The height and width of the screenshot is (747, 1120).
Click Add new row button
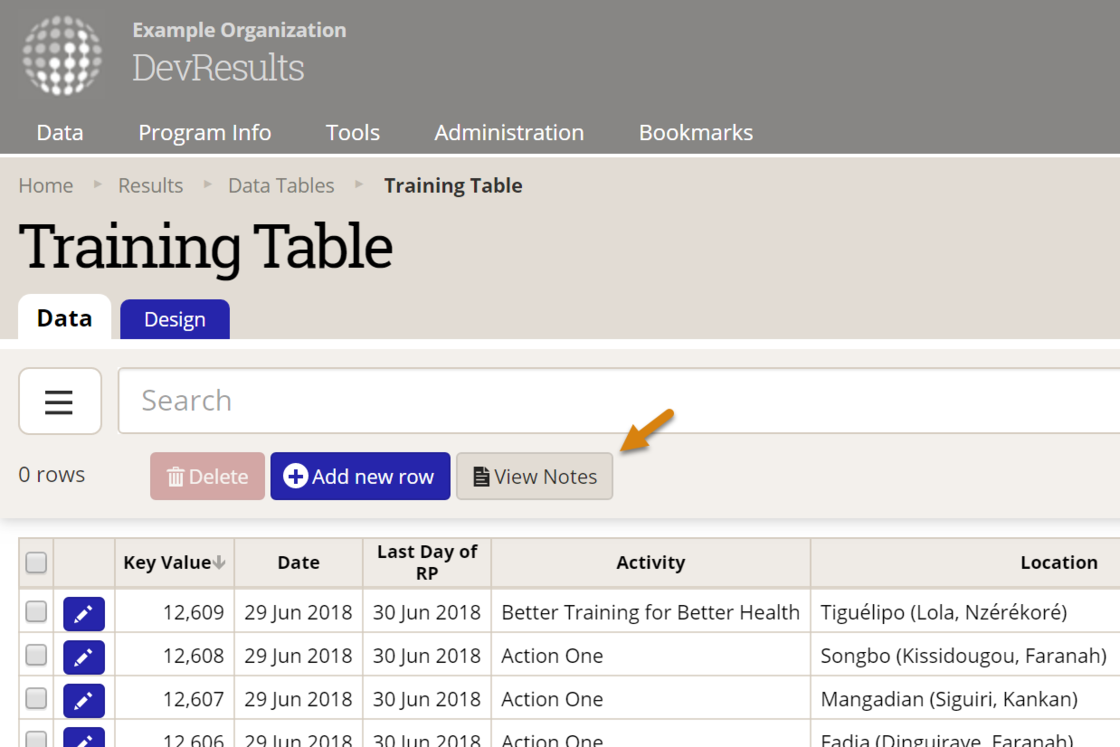pyautogui.click(x=360, y=476)
